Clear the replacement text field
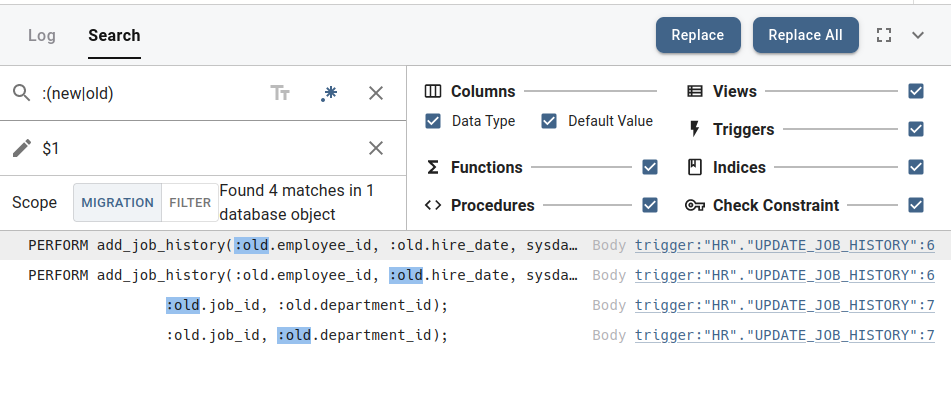The image size is (951, 403). 376,148
